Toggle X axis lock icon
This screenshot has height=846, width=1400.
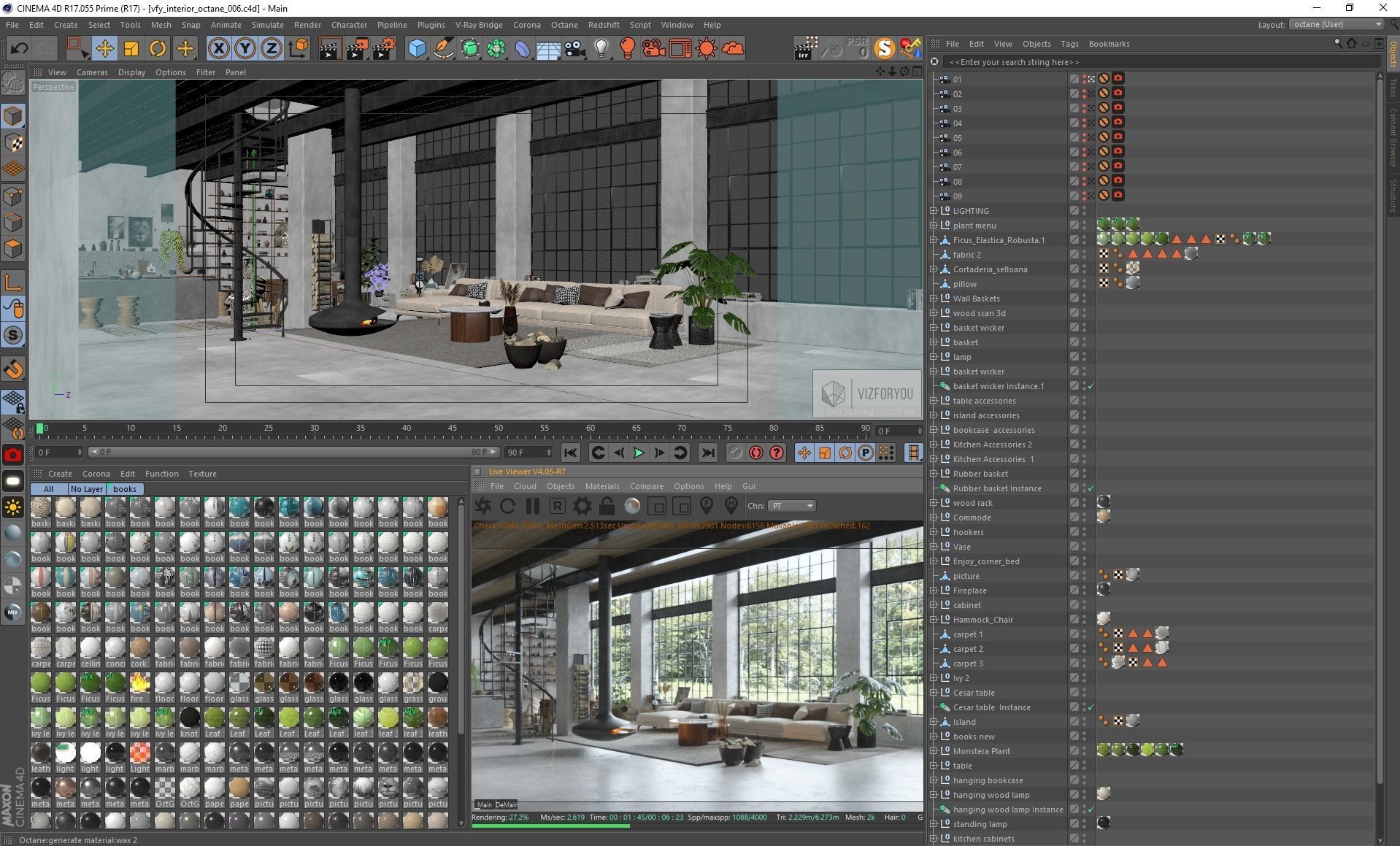click(x=218, y=49)
